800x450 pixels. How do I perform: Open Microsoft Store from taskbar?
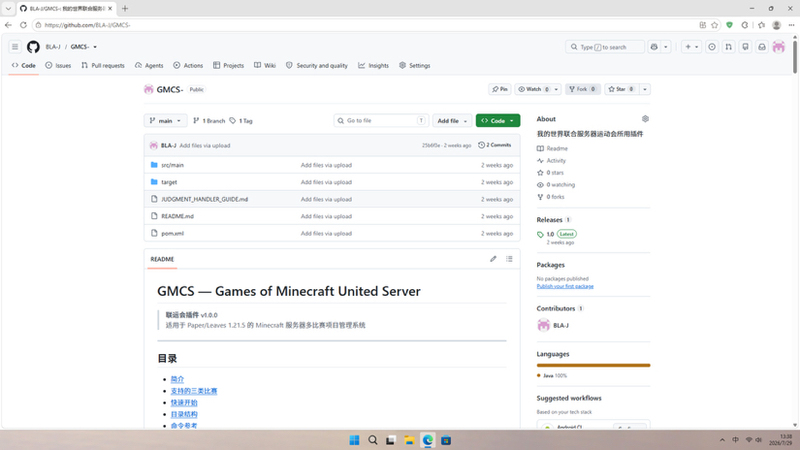pos(446,440)
